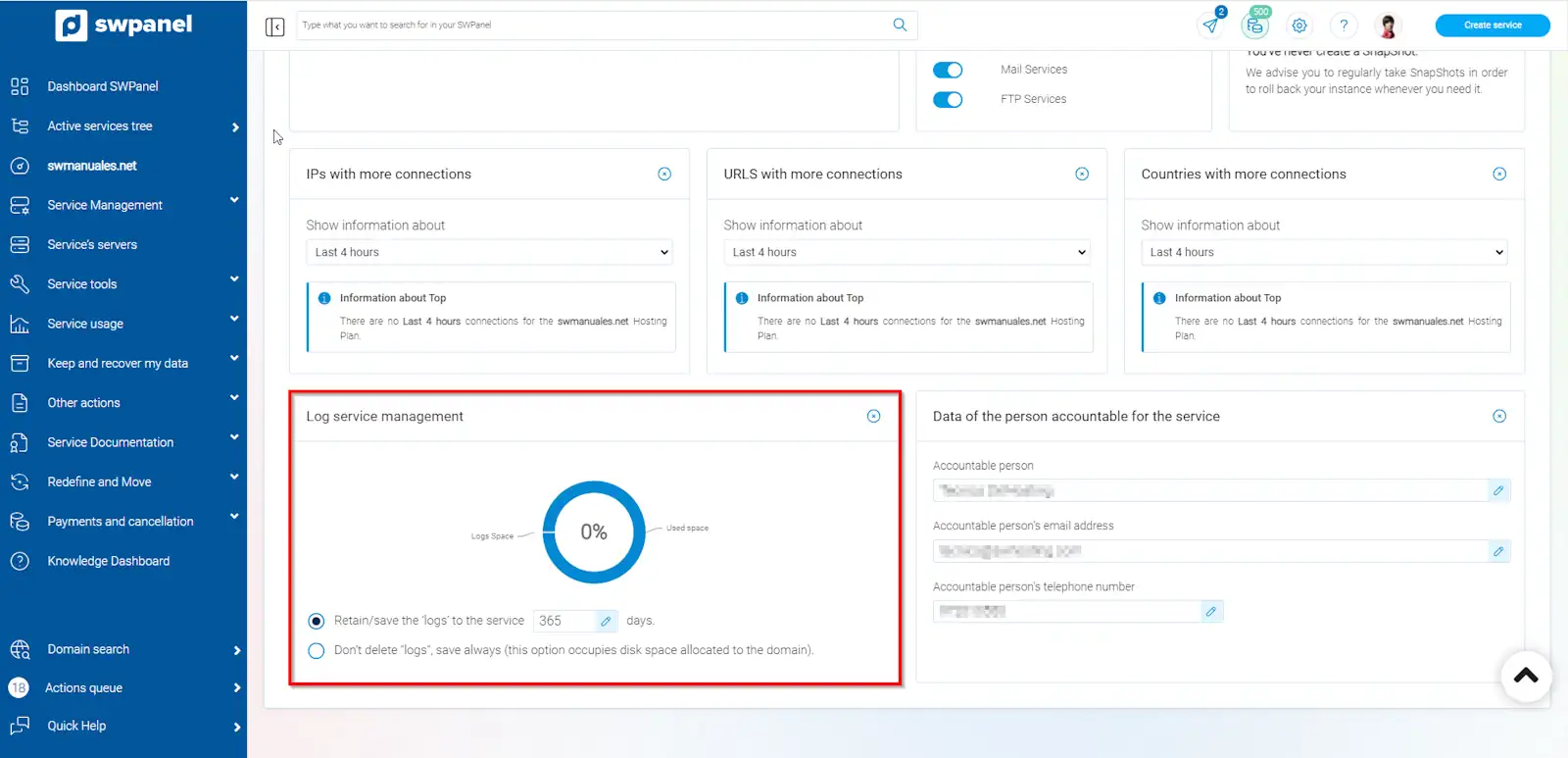Click the Create service button

1492,25
